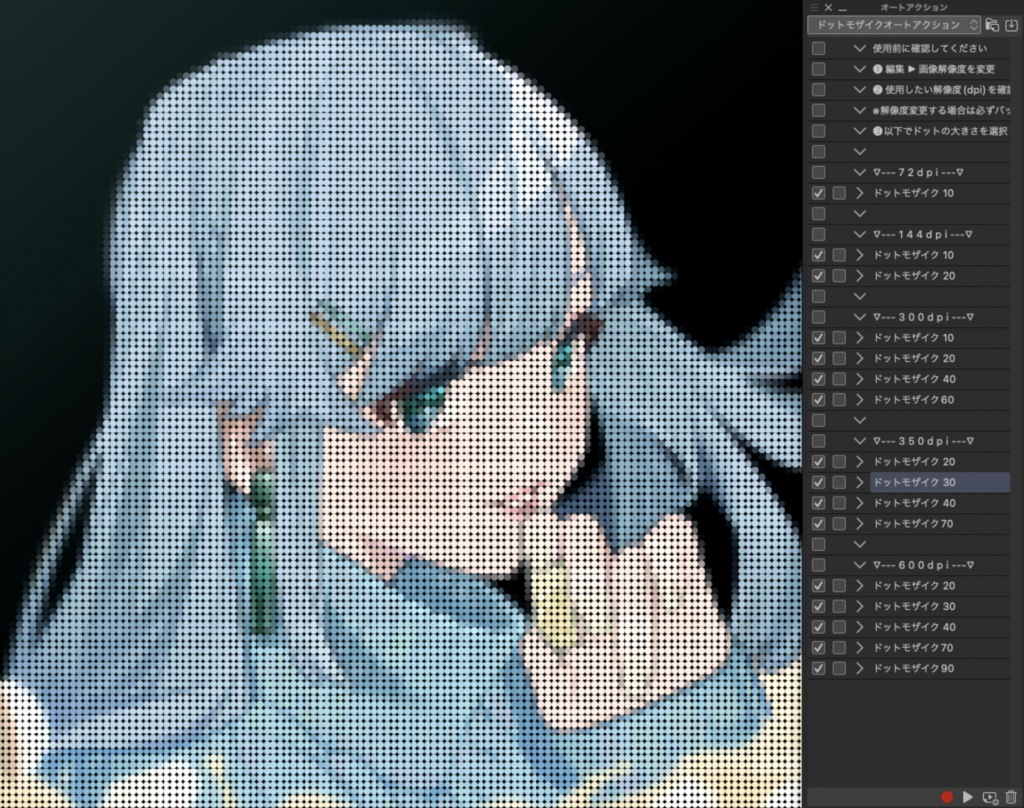This screenshot has width=1024, height=808.
Task: Select the 144dpi ドットモザイク 20 action
Action: click(x=914, y=276)
